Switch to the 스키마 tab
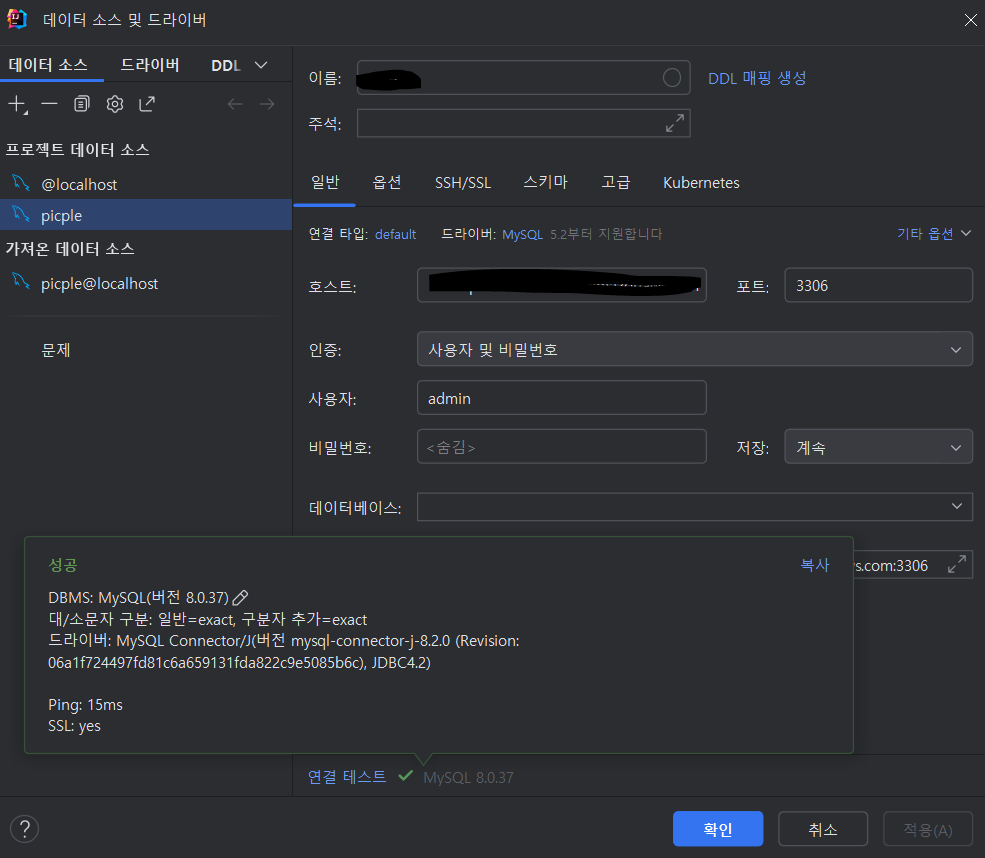Viewport: 985px width, 858px height. pyautogui.click(x=545, y=183)
